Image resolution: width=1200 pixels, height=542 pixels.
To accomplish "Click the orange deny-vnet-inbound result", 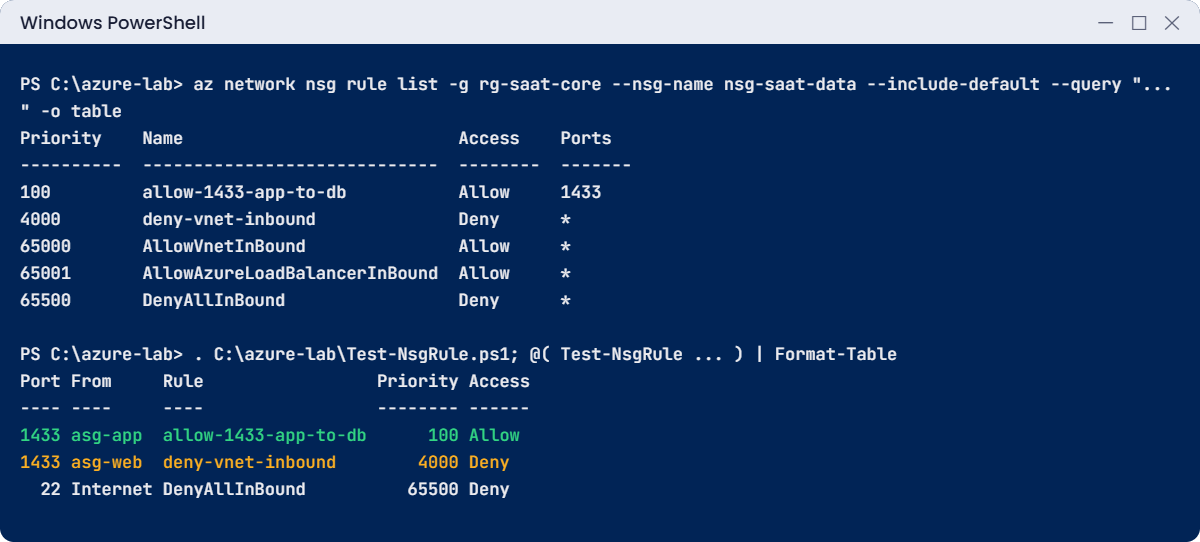I will click(250, 462).
